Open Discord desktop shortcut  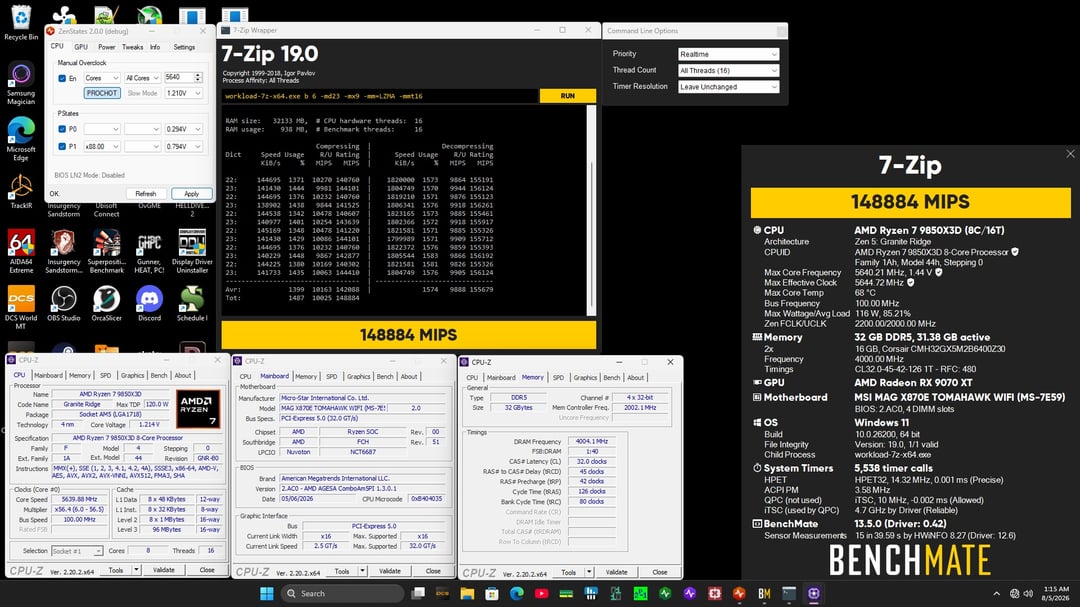pyautogui.click(x=149, y=304)
